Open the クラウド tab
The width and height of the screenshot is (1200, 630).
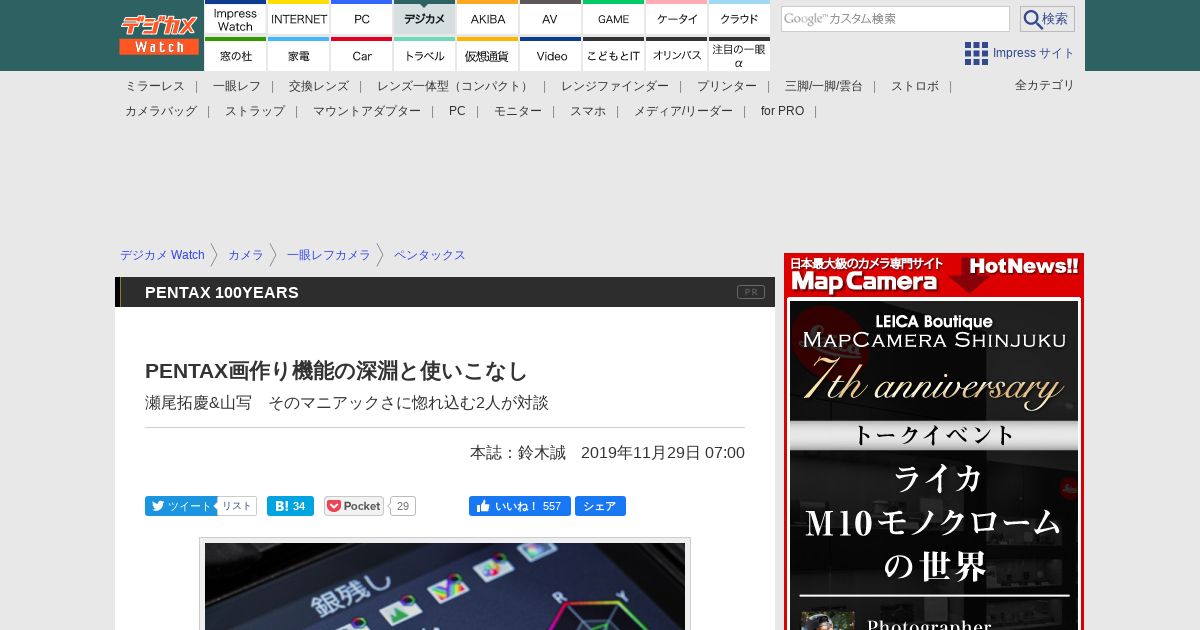click(739, 18)
